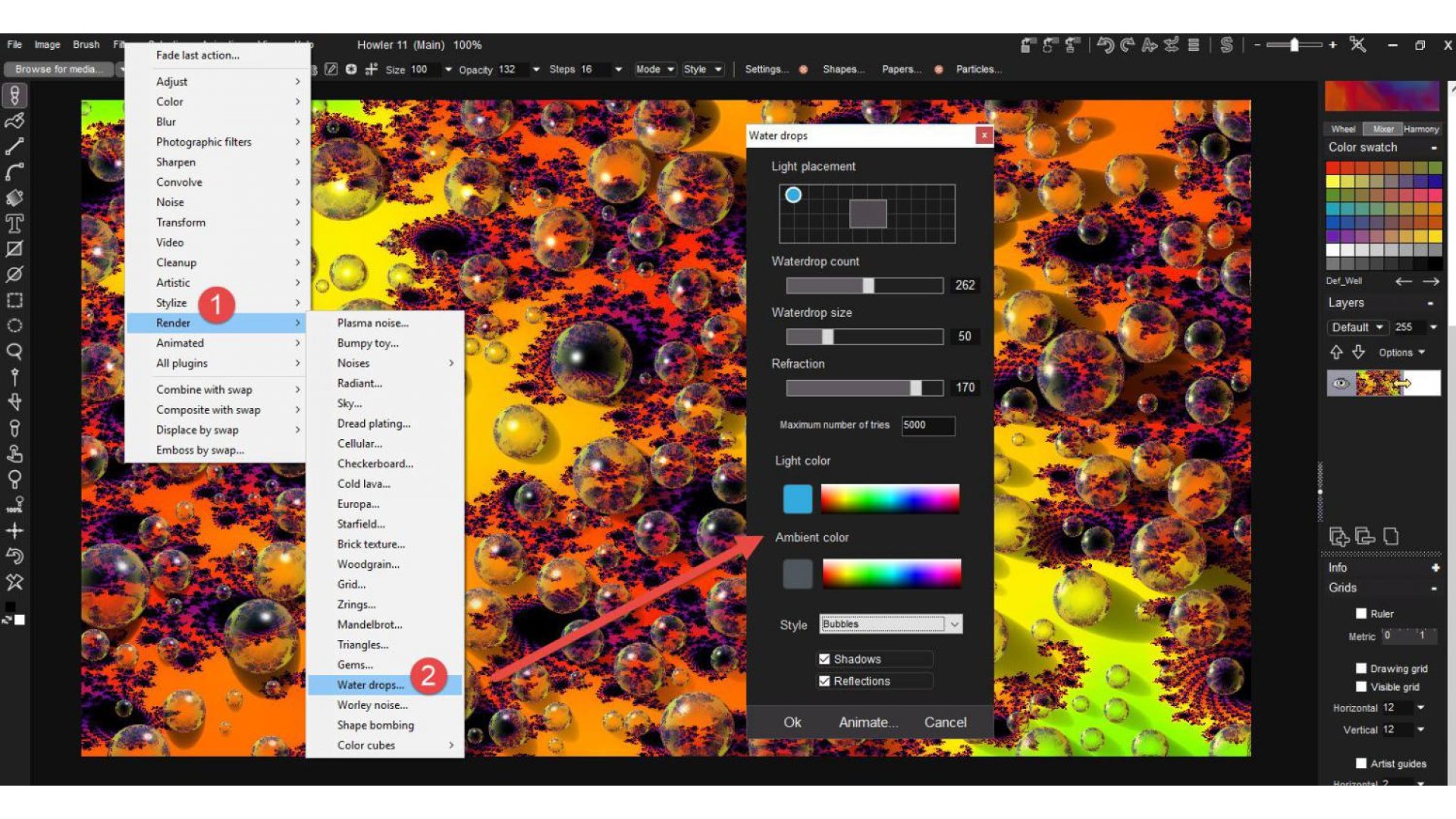This screenshot has width=1456, height=819.
Task: Open the Default layer blend mode dropdown
Action: [x=1357, y=328]
